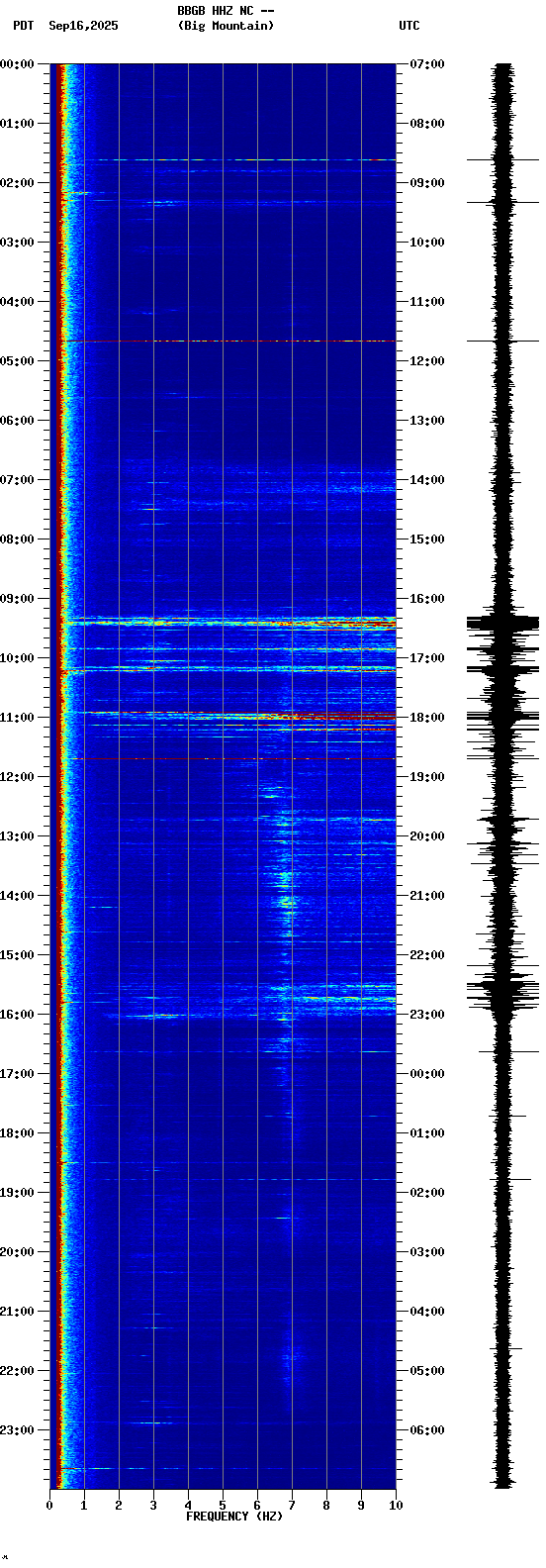546x1568 pixels.
Task: Click the PDT '10:00' time tick label
Action: [x=17, y=658]
